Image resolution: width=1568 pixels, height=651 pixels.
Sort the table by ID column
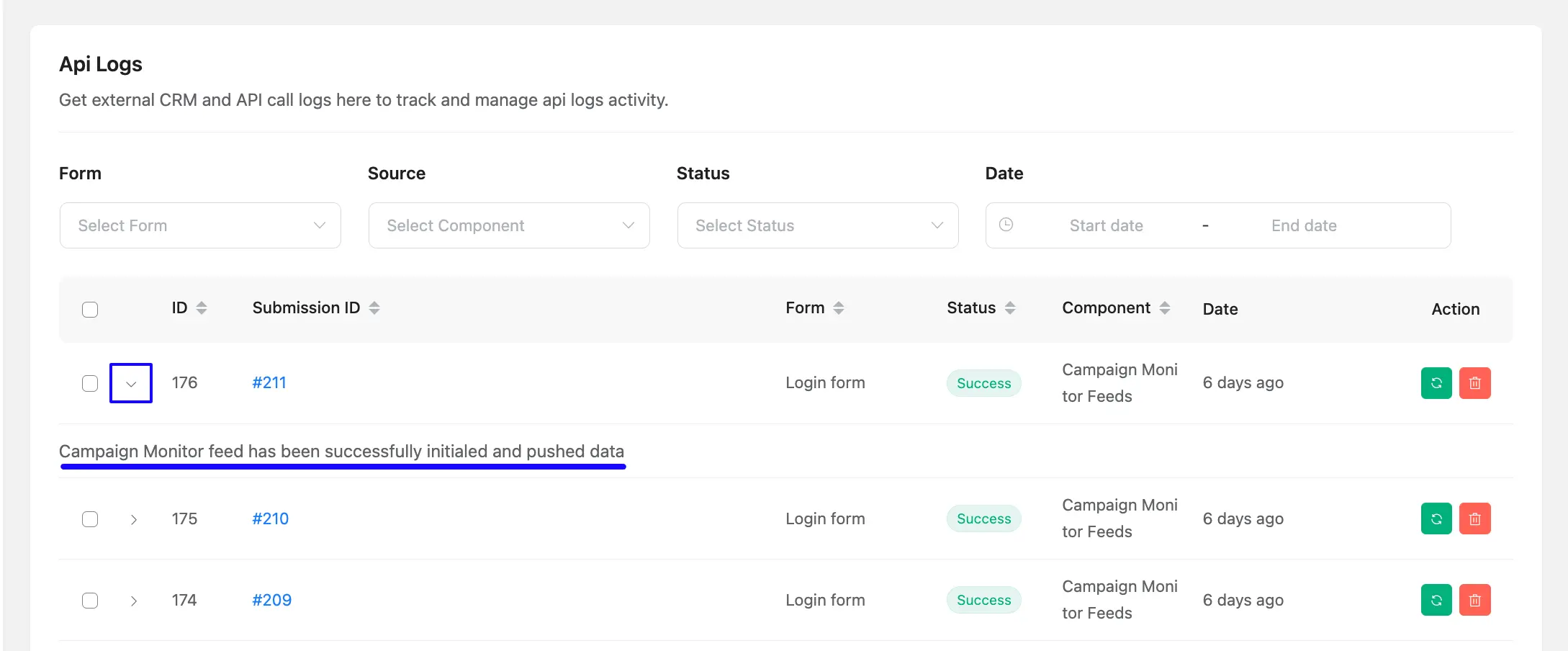[200, 307]
